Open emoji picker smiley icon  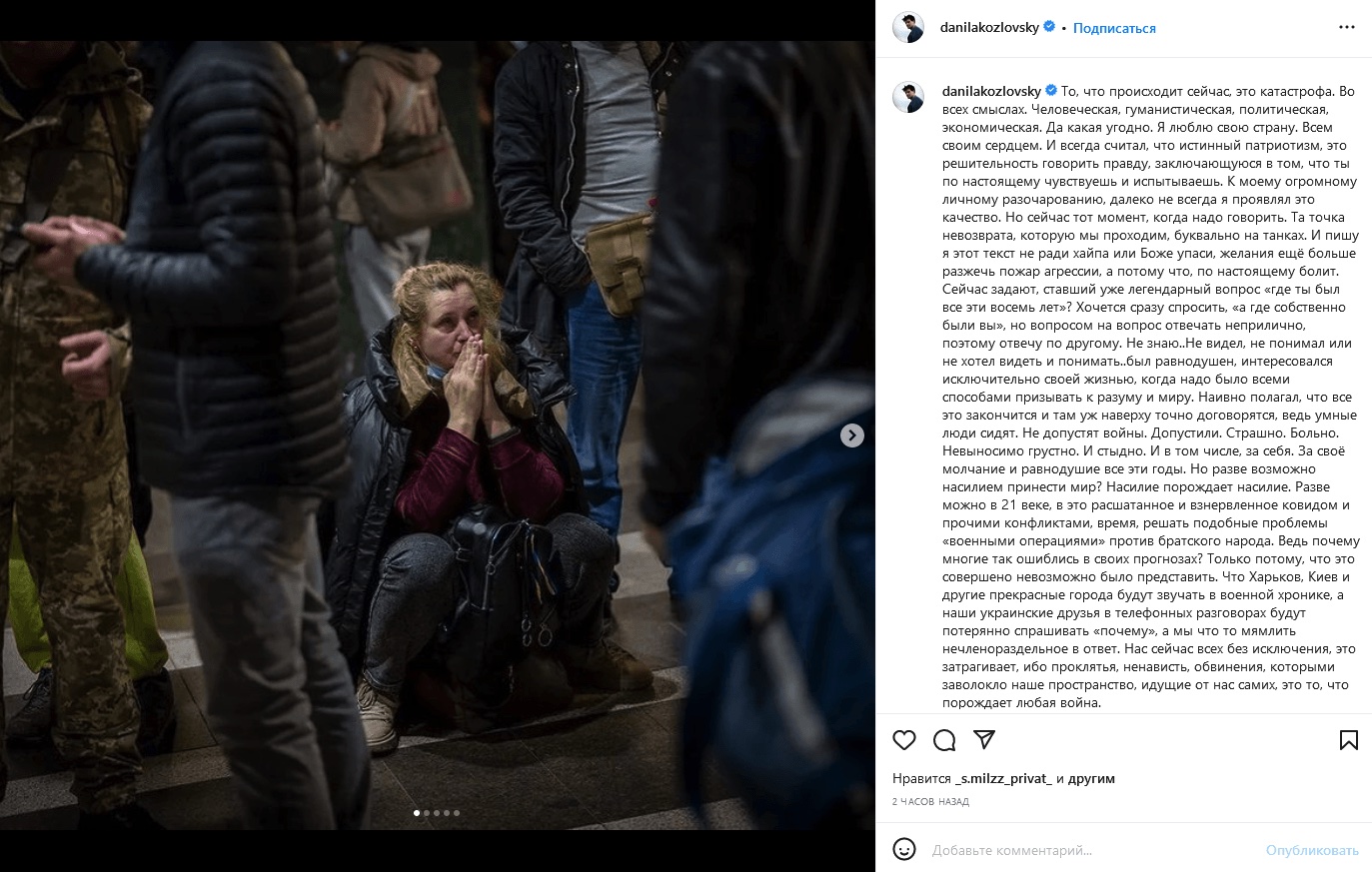[x=904, y=850]
